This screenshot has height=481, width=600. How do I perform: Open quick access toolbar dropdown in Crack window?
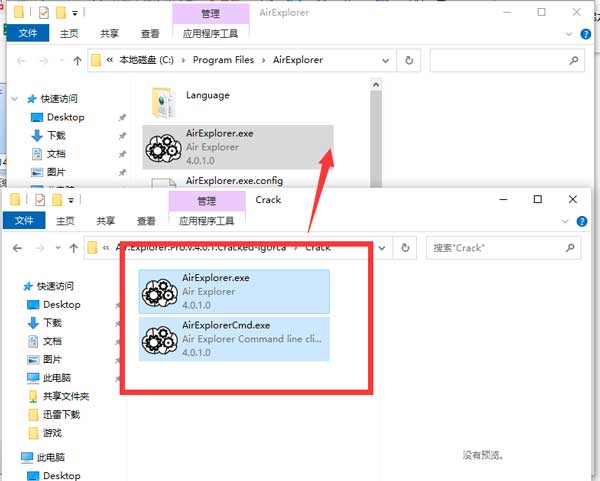[x=71, y=201]
